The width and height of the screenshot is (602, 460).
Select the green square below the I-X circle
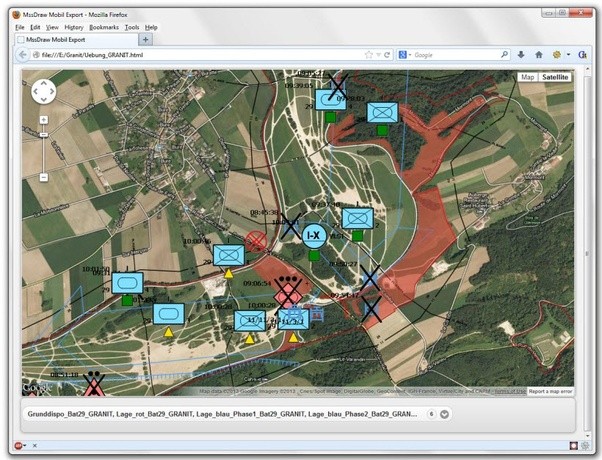(x=314, y=256)
